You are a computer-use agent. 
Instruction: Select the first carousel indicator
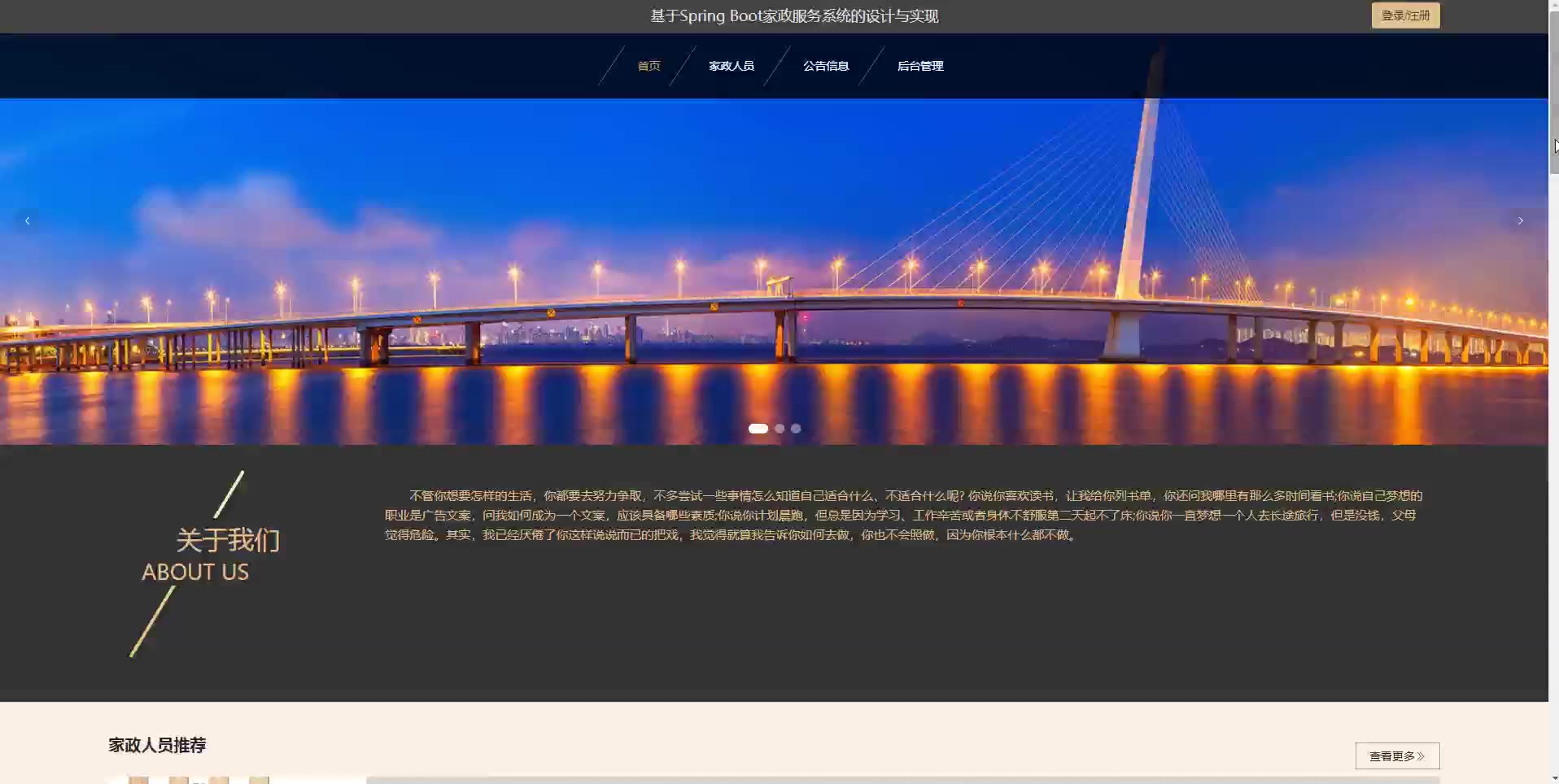coord(758,429)
